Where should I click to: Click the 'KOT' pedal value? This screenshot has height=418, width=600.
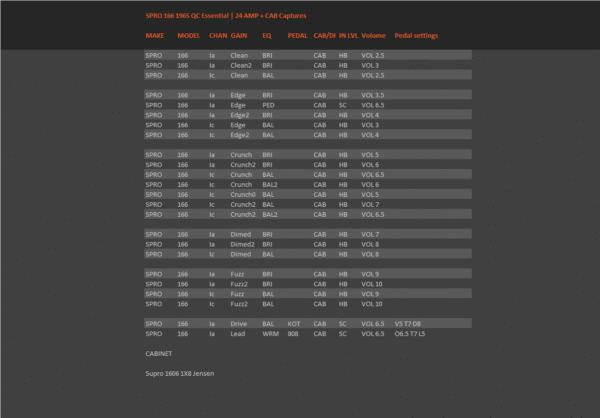coord(294,324)
